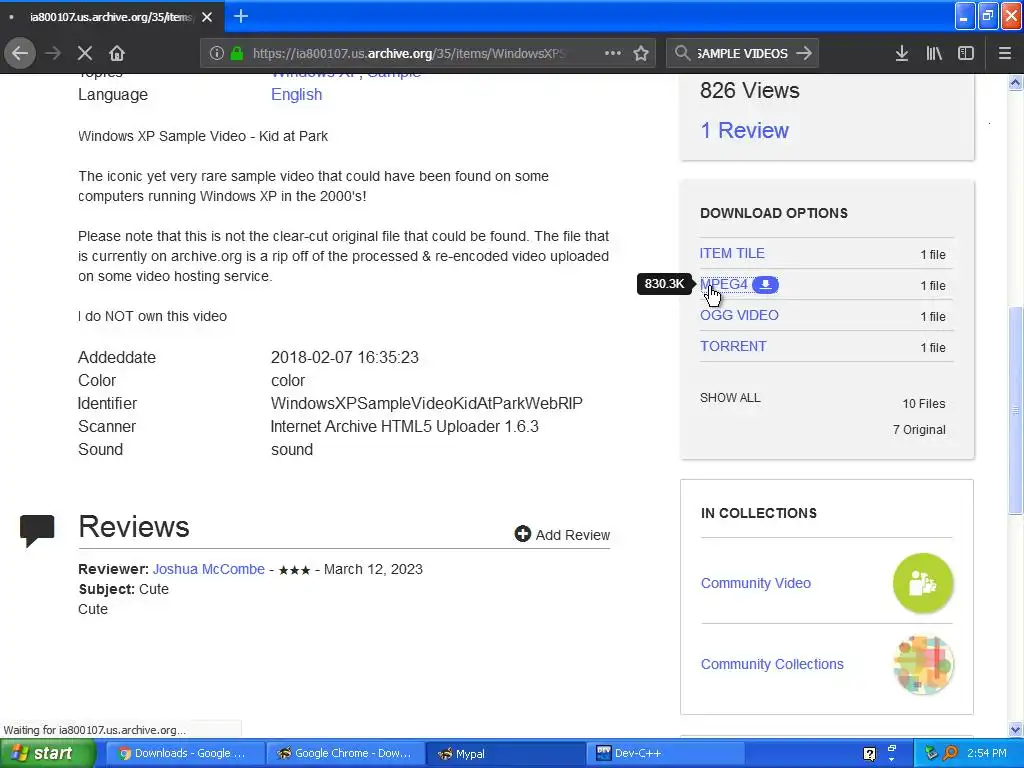
Task: Open the browser downloads arrow icon
Action: [902, 54]
